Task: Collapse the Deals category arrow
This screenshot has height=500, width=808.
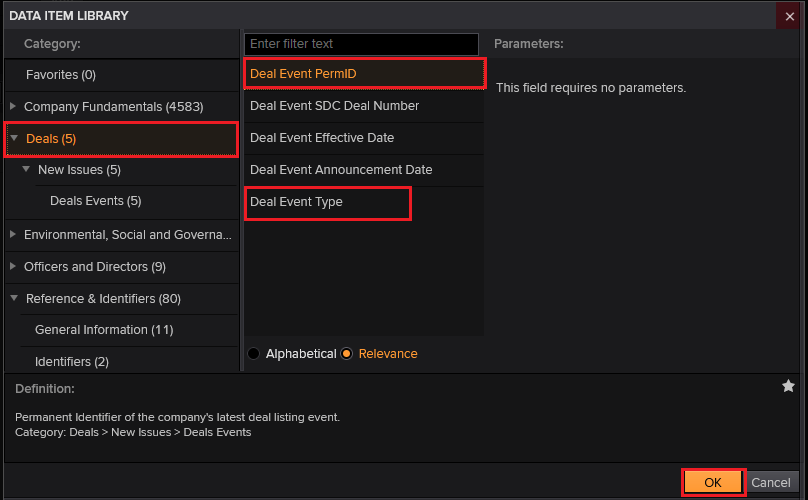Action: coord(14,138)
